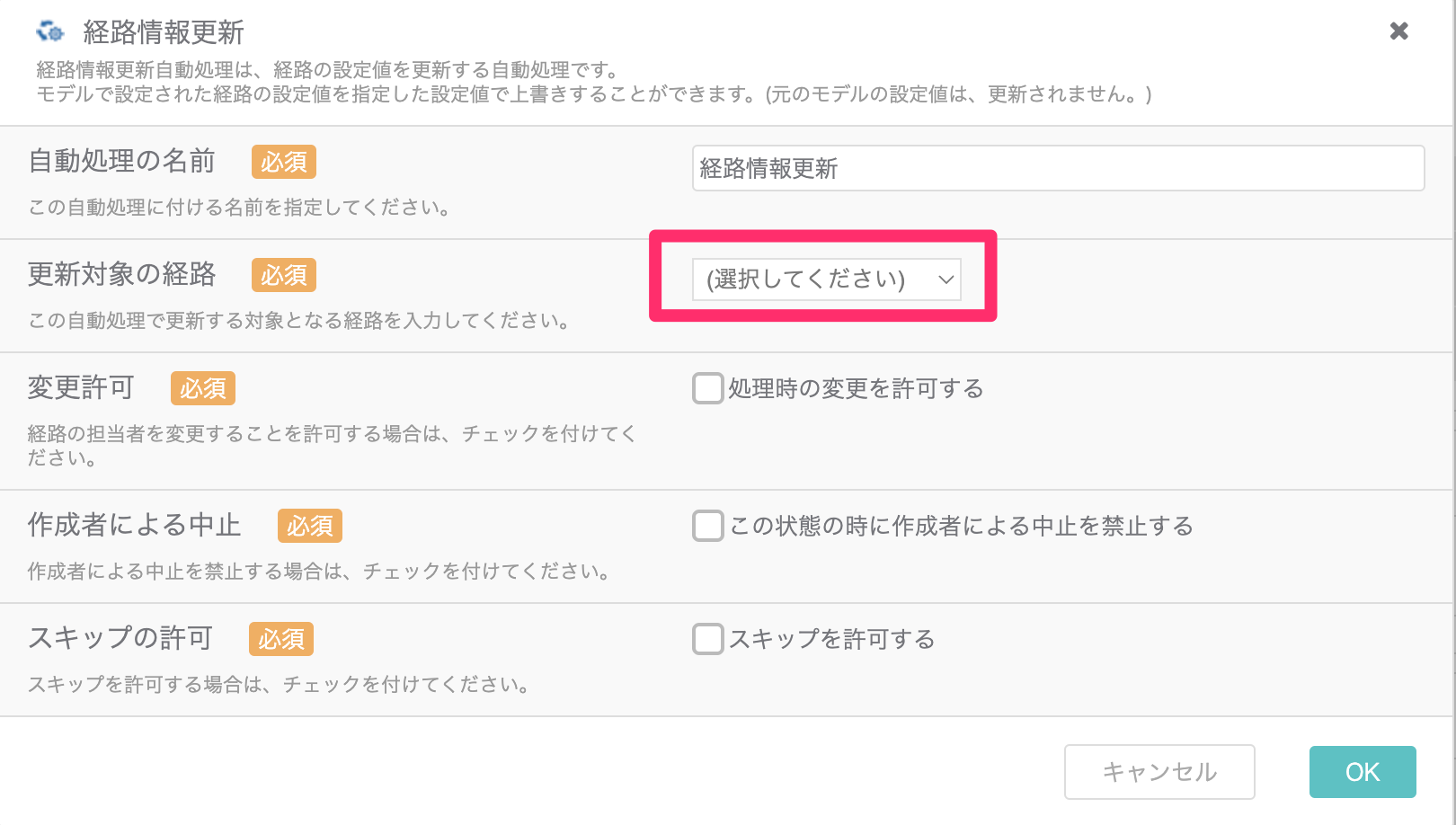Click the 必須 badge beside 自動処理の名前

[284, 162]
